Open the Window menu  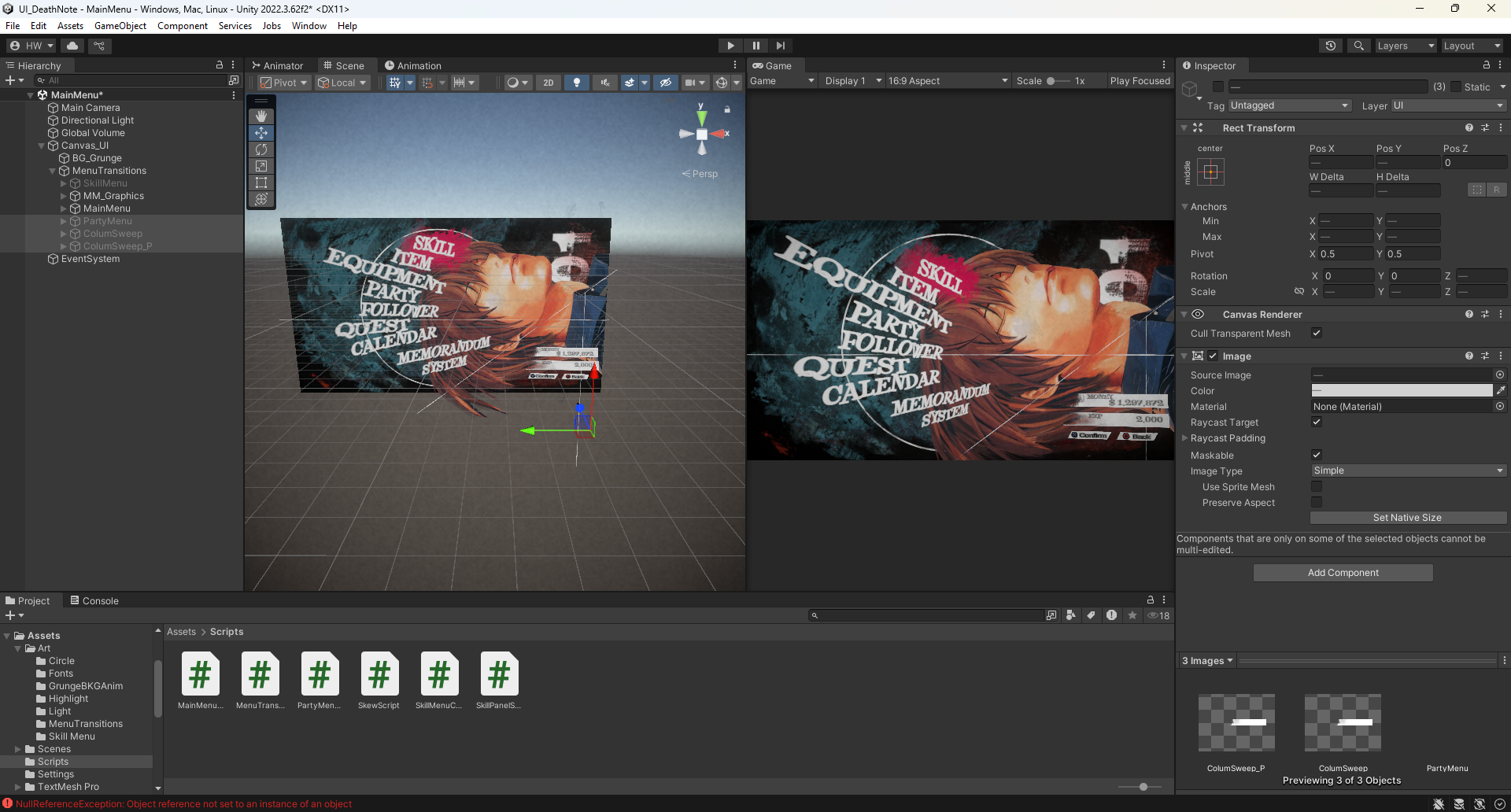click(x=309, y=26)
